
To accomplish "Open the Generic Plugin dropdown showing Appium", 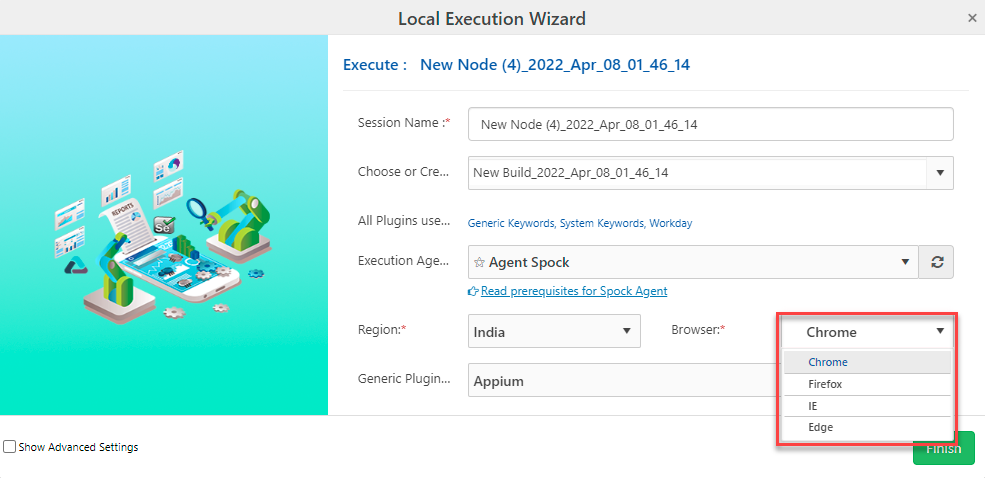I will [x=625, y=381].
